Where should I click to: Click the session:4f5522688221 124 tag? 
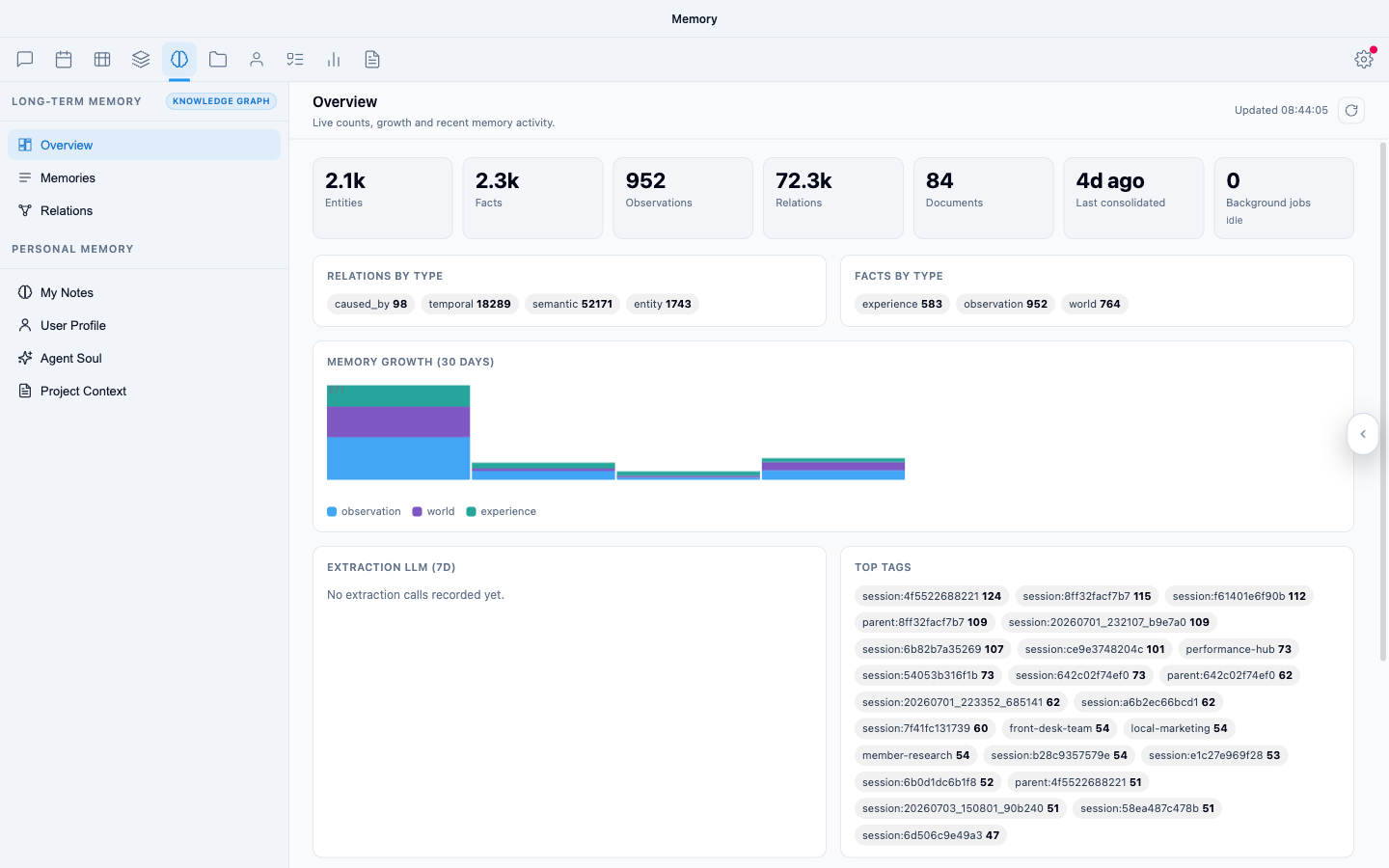932,596
